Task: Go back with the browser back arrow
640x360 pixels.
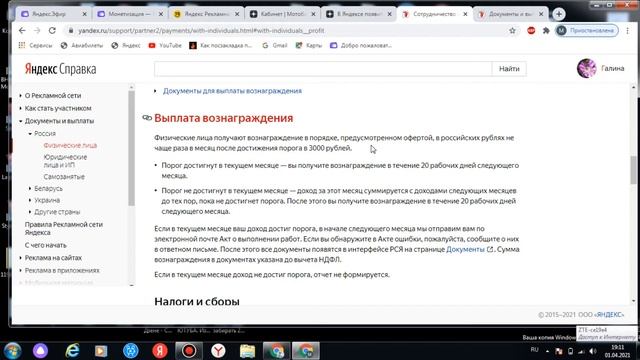Action: click(22, 31)
